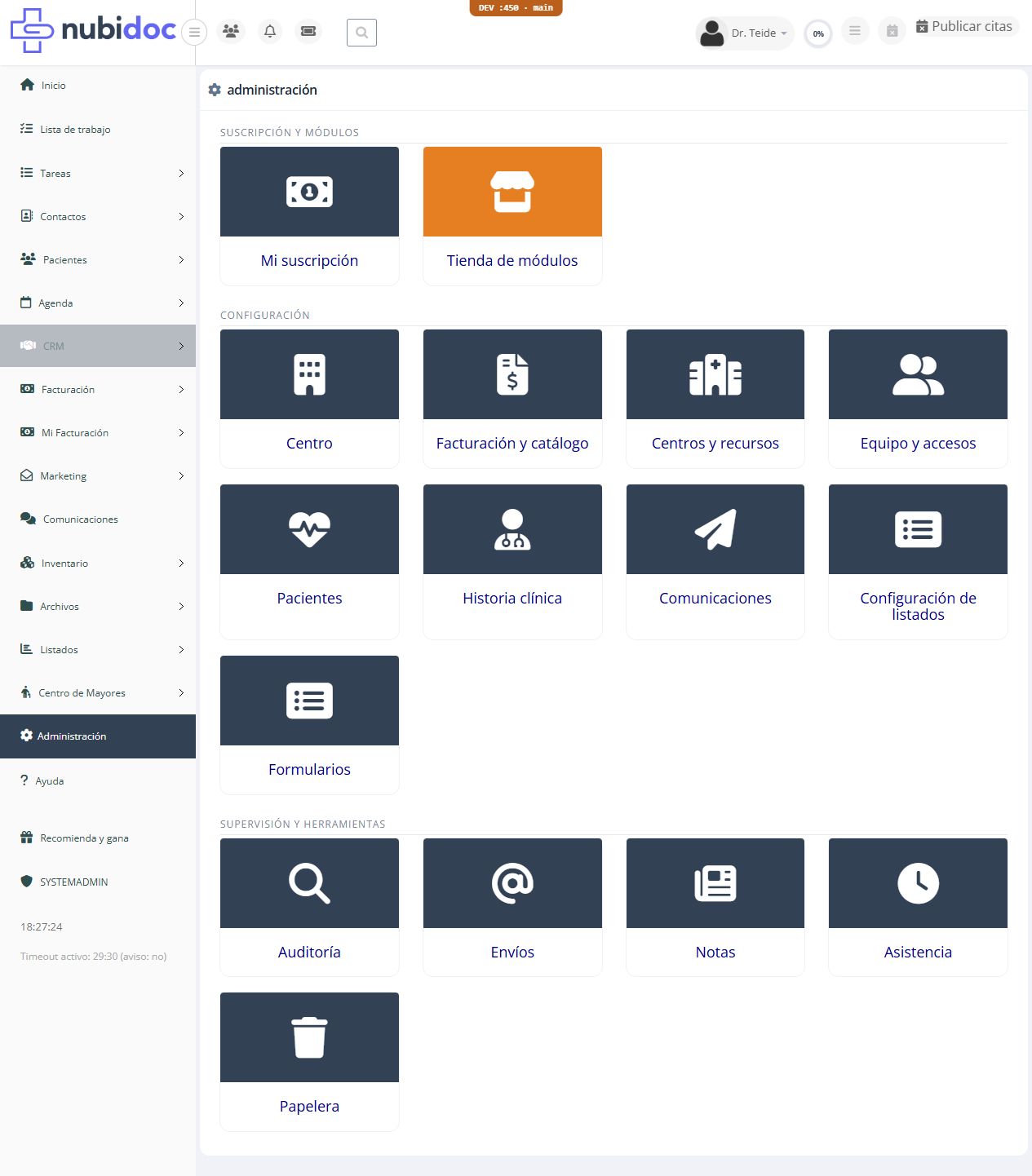Click the ticket icon in the header

[x=308, y=32]
